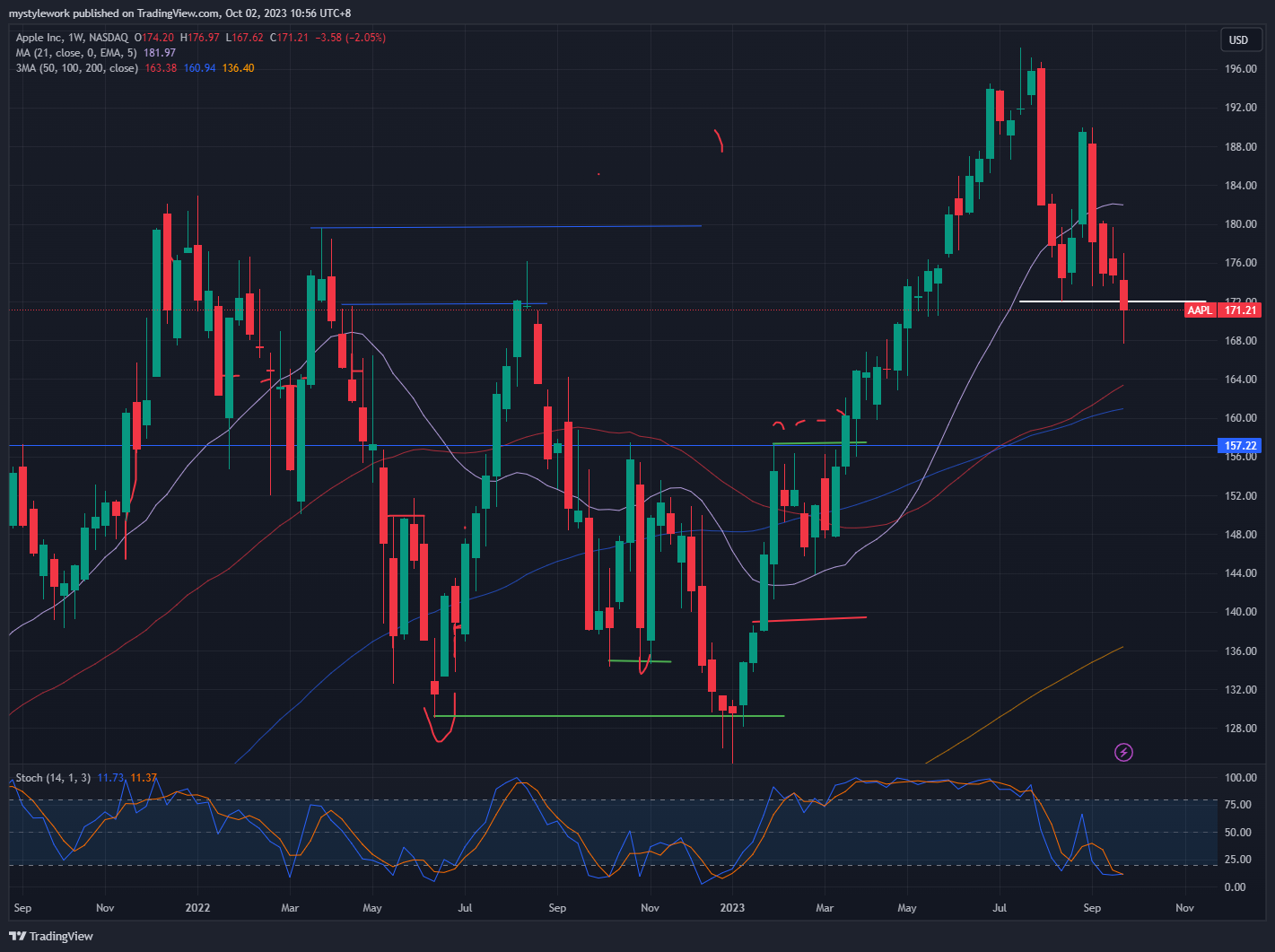This screenshot has height=952, width=1275.
Task: Select the 3MA (50, 100, 200, close) legend
Action: tap(76, 68)
